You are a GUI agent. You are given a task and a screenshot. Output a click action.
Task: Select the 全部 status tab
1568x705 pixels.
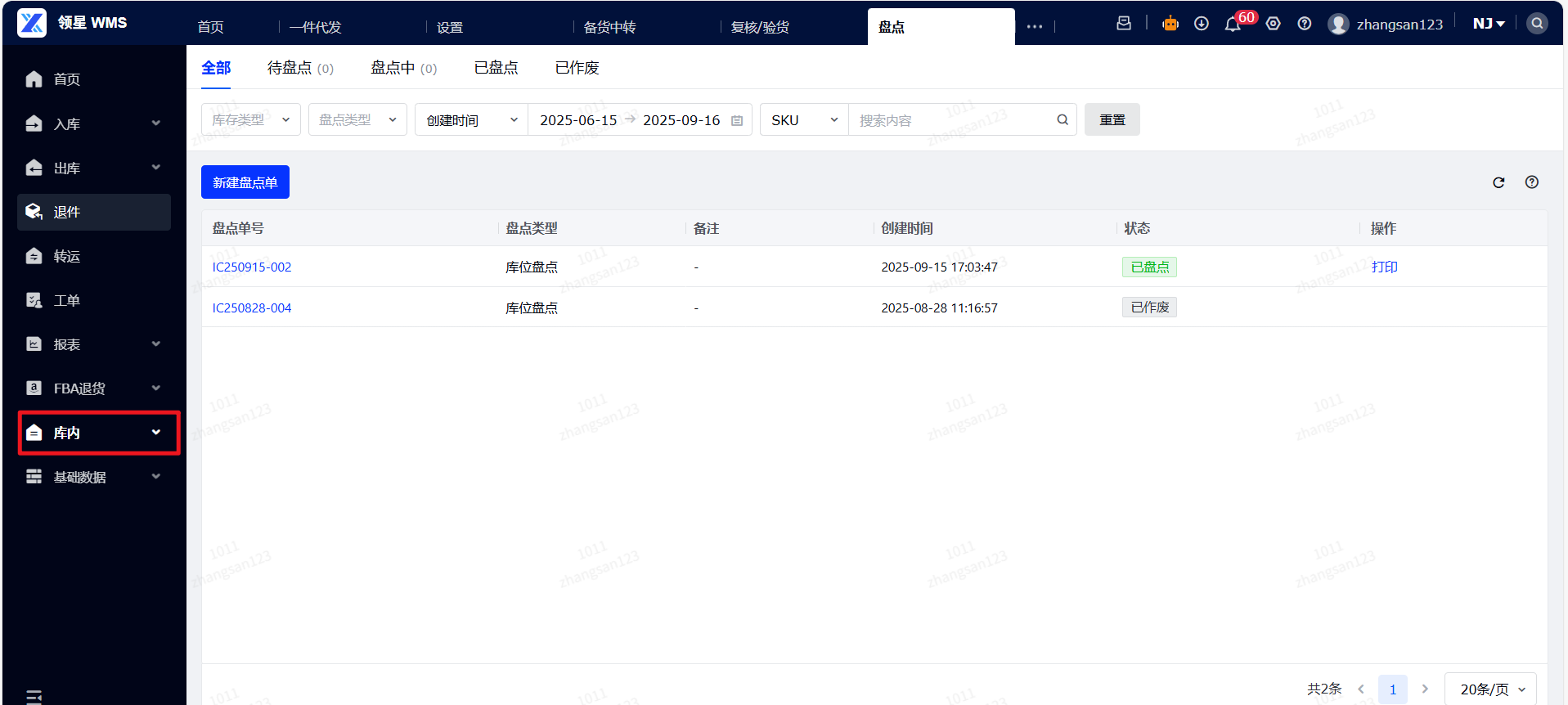click(x=216, y=68)
